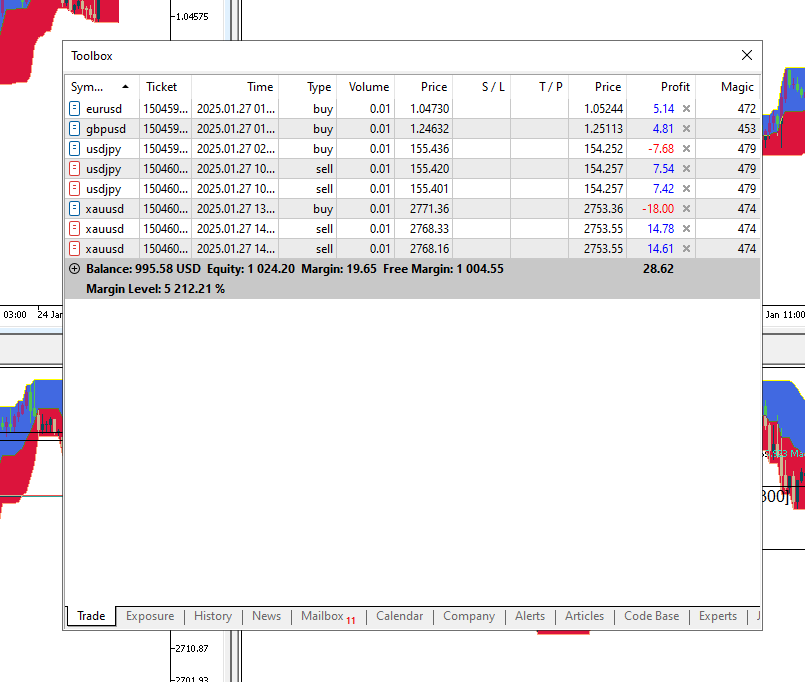Close the usdjpy sell position with 7.54 profit
The width and height of the screenshot is (805, 682).
(686, 169)
